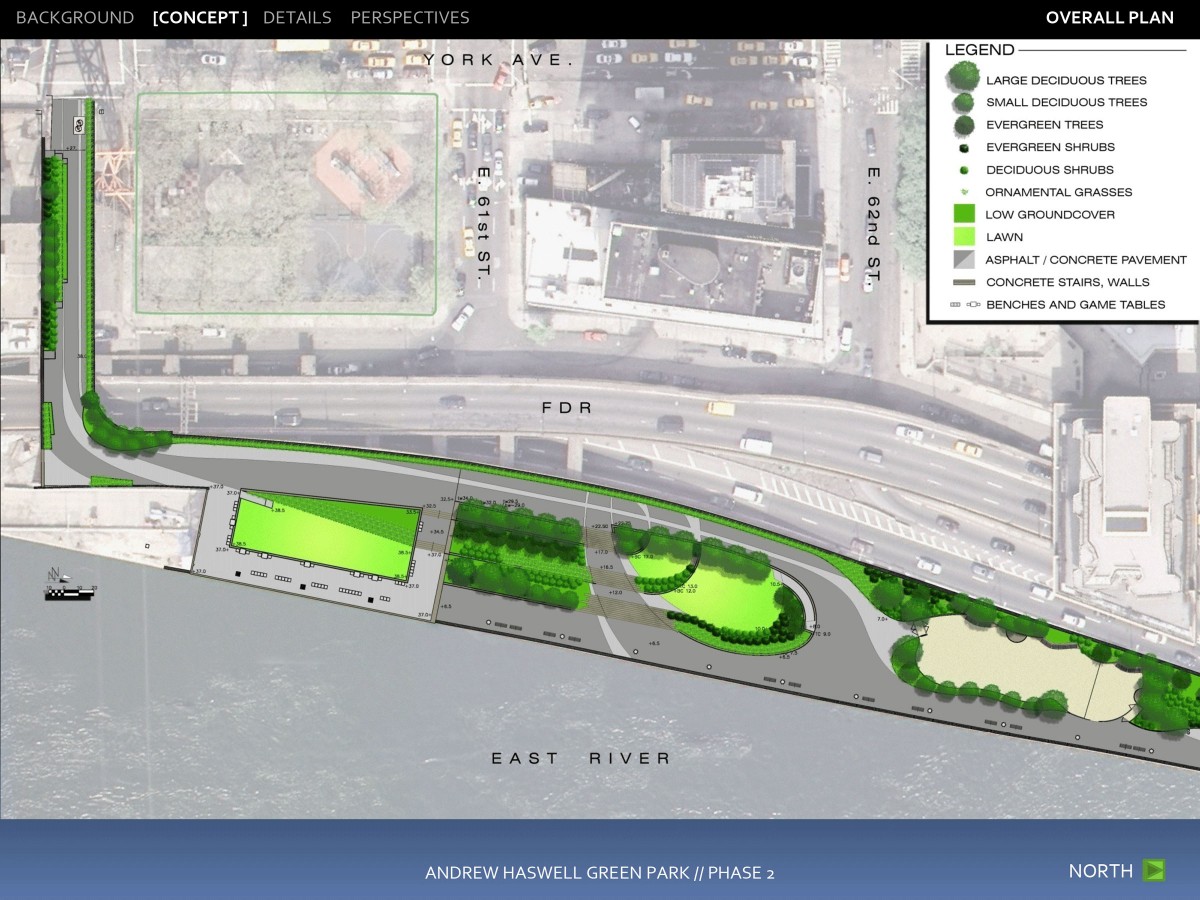
Task: Click the OVERALL PLAN heading
Action: coord(1109,18)
